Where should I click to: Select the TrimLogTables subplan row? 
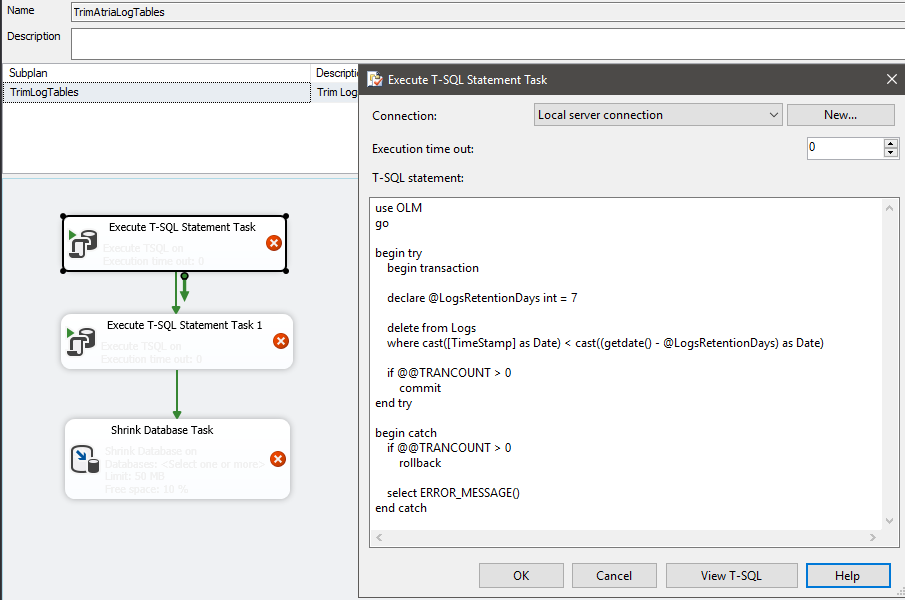coord(155,92)
